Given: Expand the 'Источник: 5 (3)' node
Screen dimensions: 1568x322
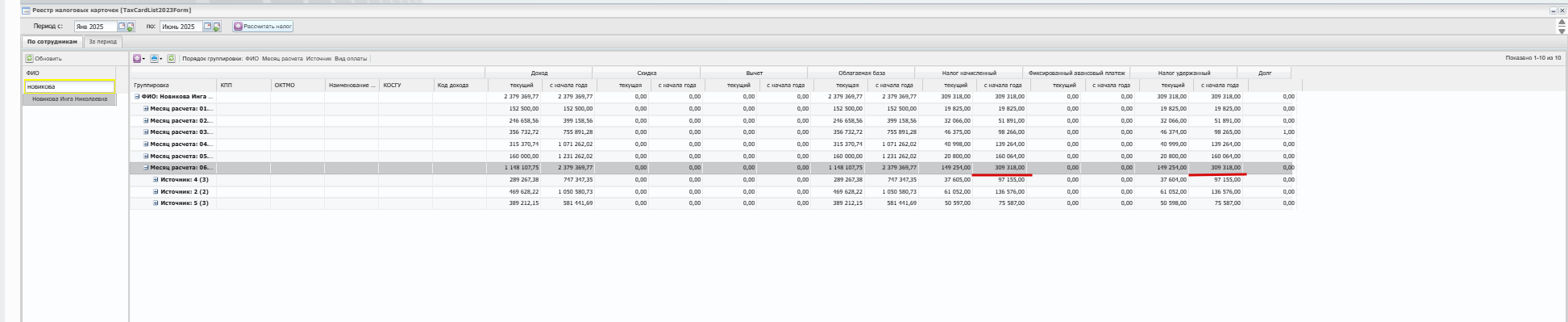Looking at the screenshot, I should 156,203.
